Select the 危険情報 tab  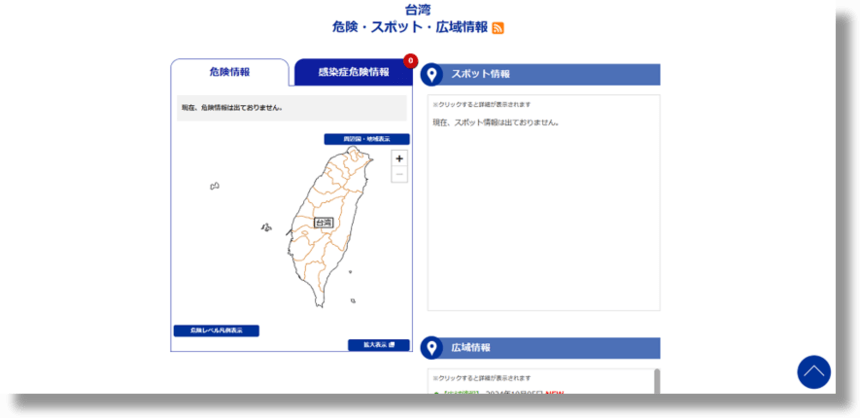click(x=230, y=72)
